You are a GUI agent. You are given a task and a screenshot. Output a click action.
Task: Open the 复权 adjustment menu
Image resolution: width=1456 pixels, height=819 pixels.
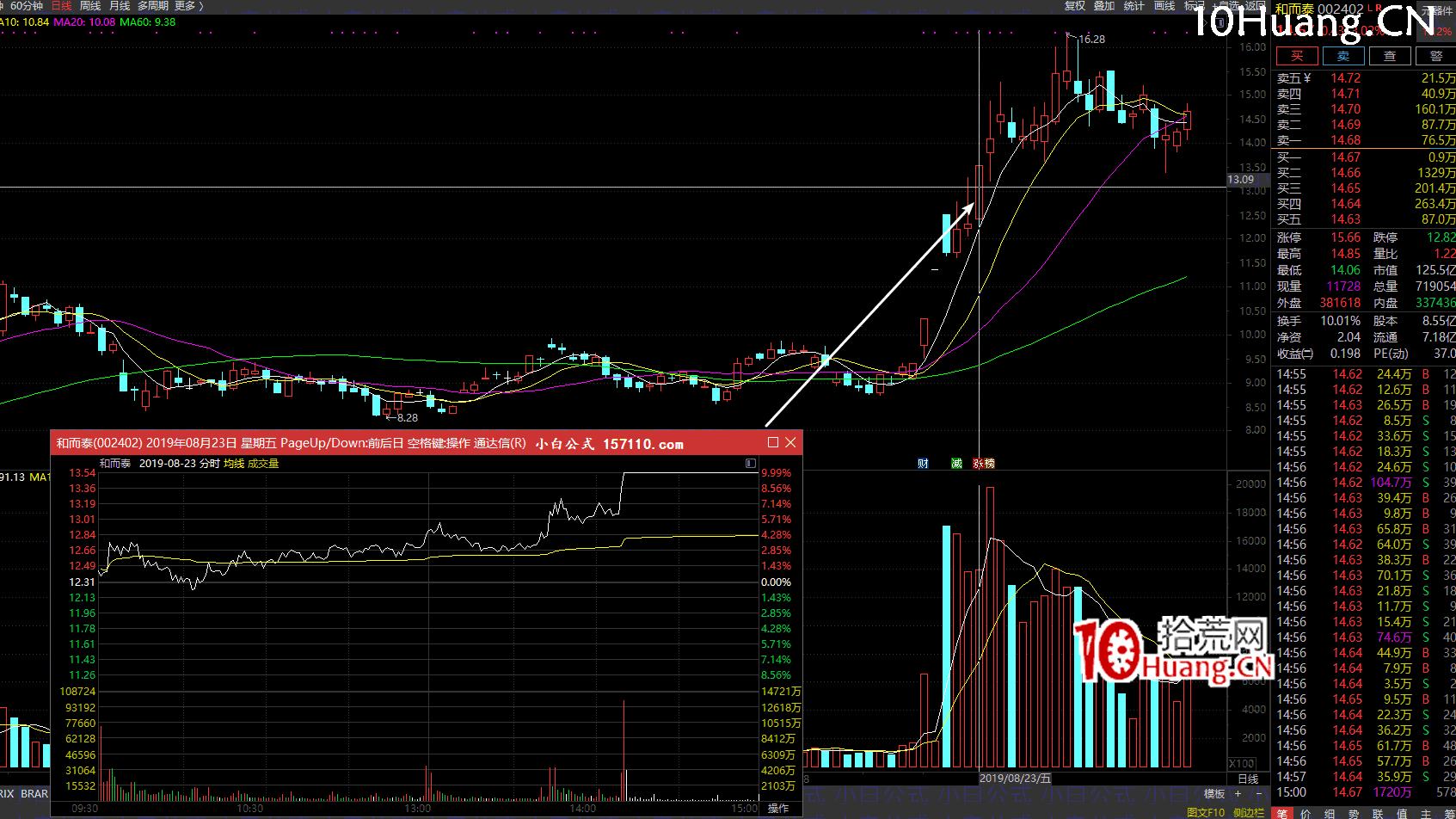pos(1075,6)
